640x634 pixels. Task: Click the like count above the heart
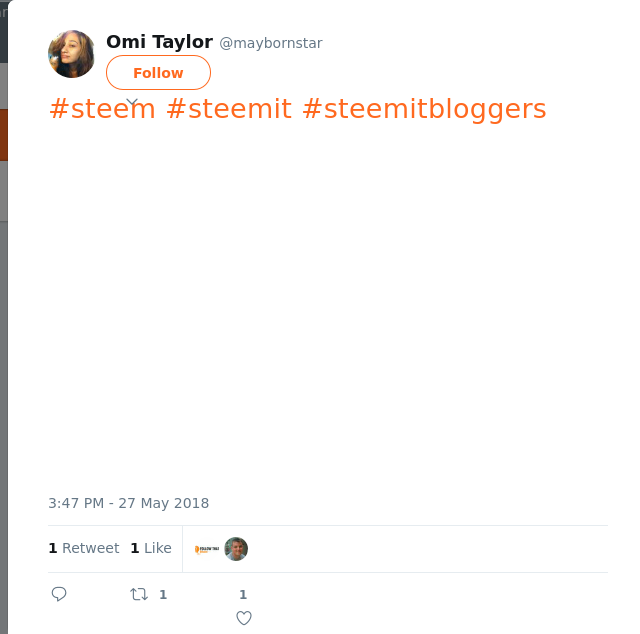coord(243,594)
